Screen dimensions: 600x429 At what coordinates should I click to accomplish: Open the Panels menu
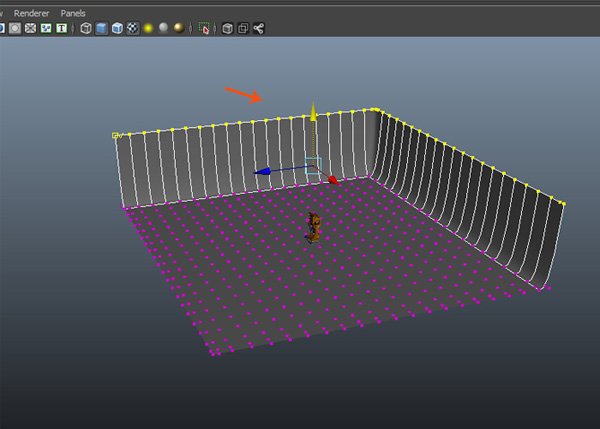pos(73,13)
